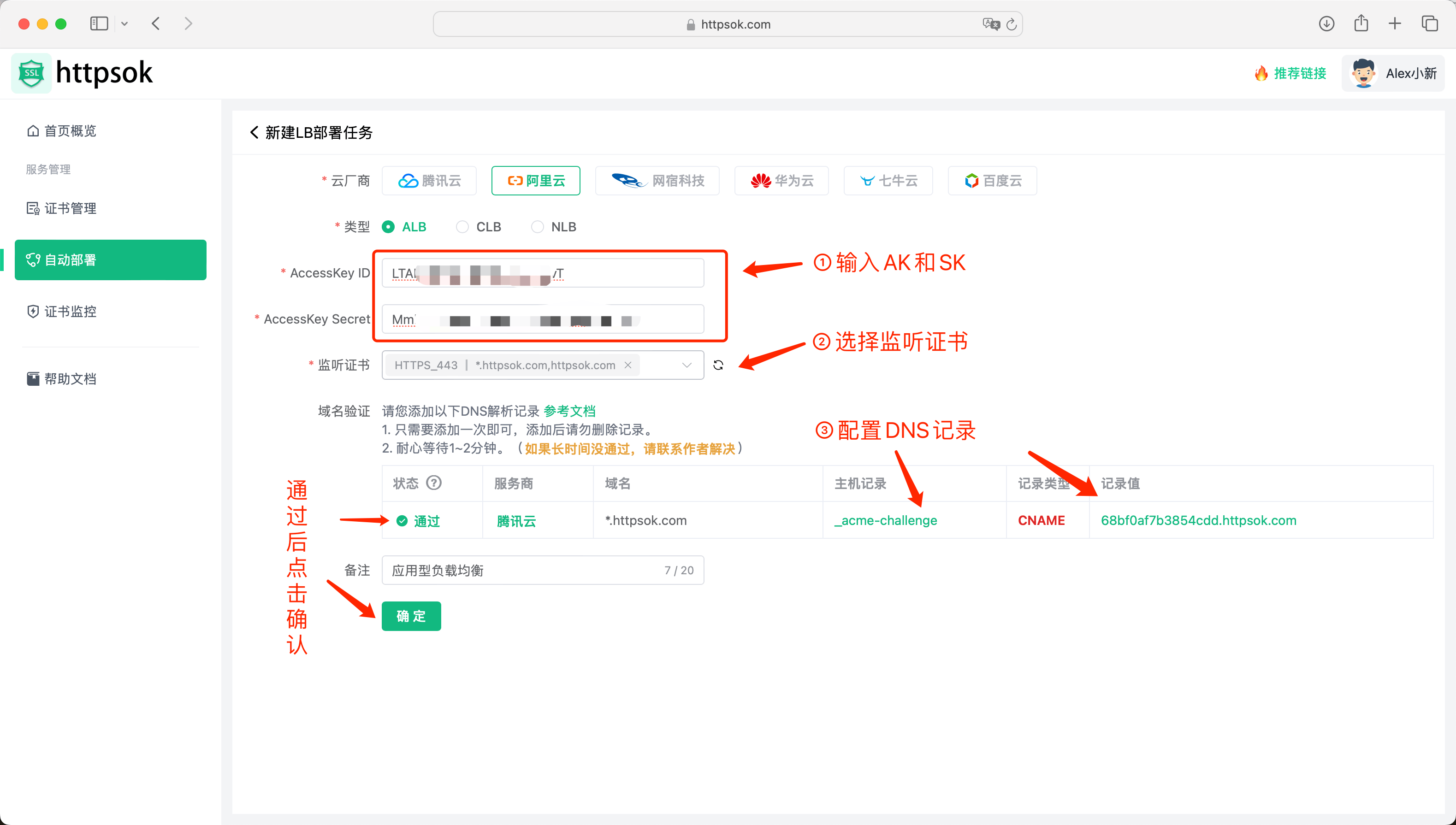The height and width of the screenshot is (825, 1456).
Task: Select the 证书管理 sidebar icon
Action: coord(33,208)
